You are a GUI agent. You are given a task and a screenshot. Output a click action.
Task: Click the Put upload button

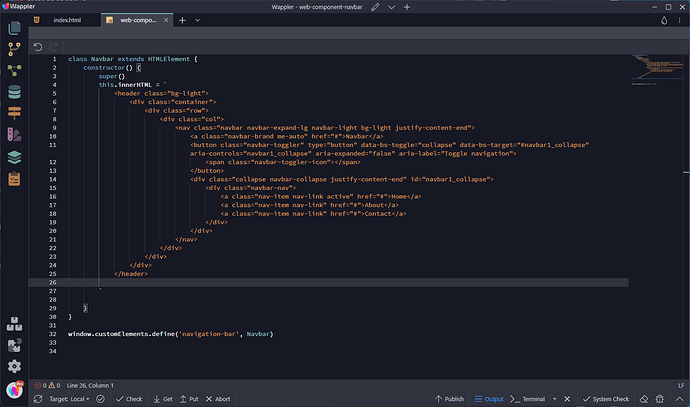[x=189, y=399]
